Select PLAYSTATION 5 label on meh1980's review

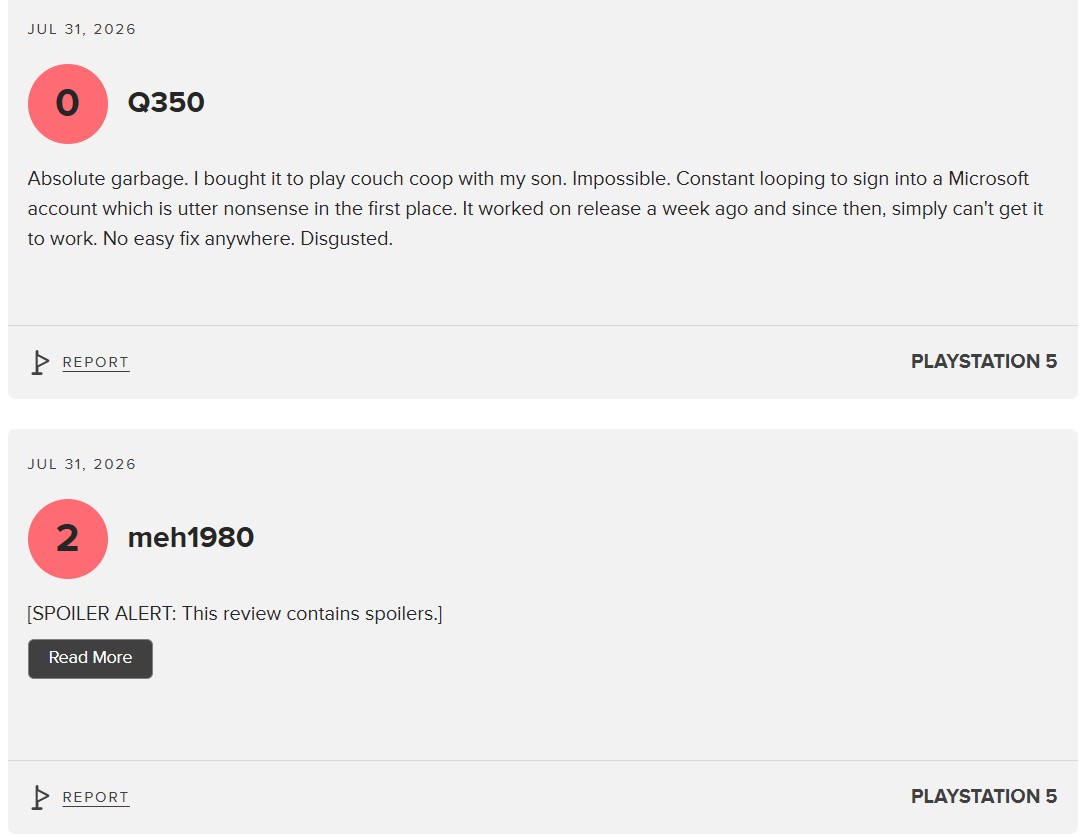coord(984,796)
